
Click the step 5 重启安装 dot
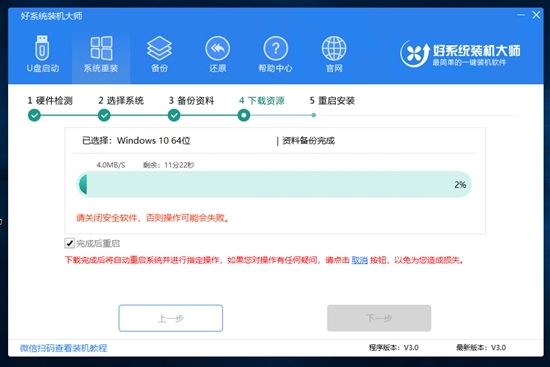[314, 115]
